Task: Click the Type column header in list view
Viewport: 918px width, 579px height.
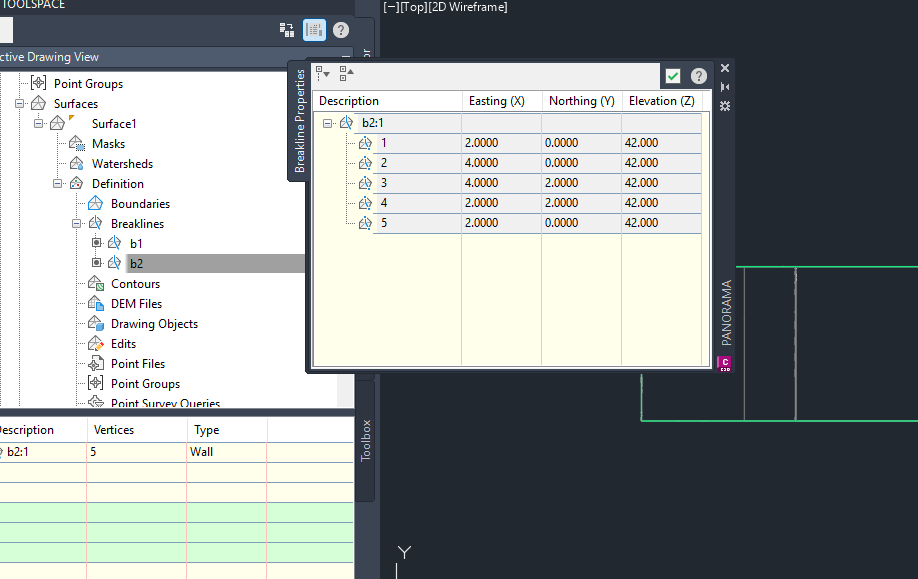Action: (227, 430)
